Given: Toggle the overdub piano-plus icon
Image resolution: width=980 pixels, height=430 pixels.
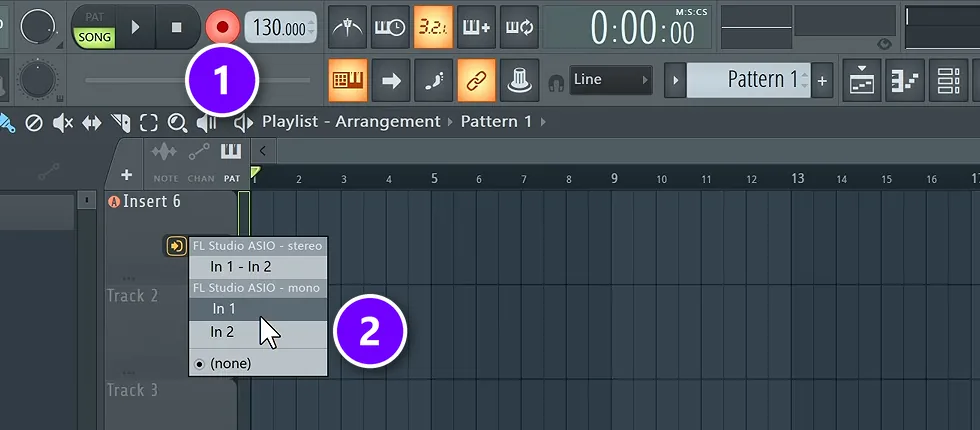Looking at the screenshot, I should (476, 28).
